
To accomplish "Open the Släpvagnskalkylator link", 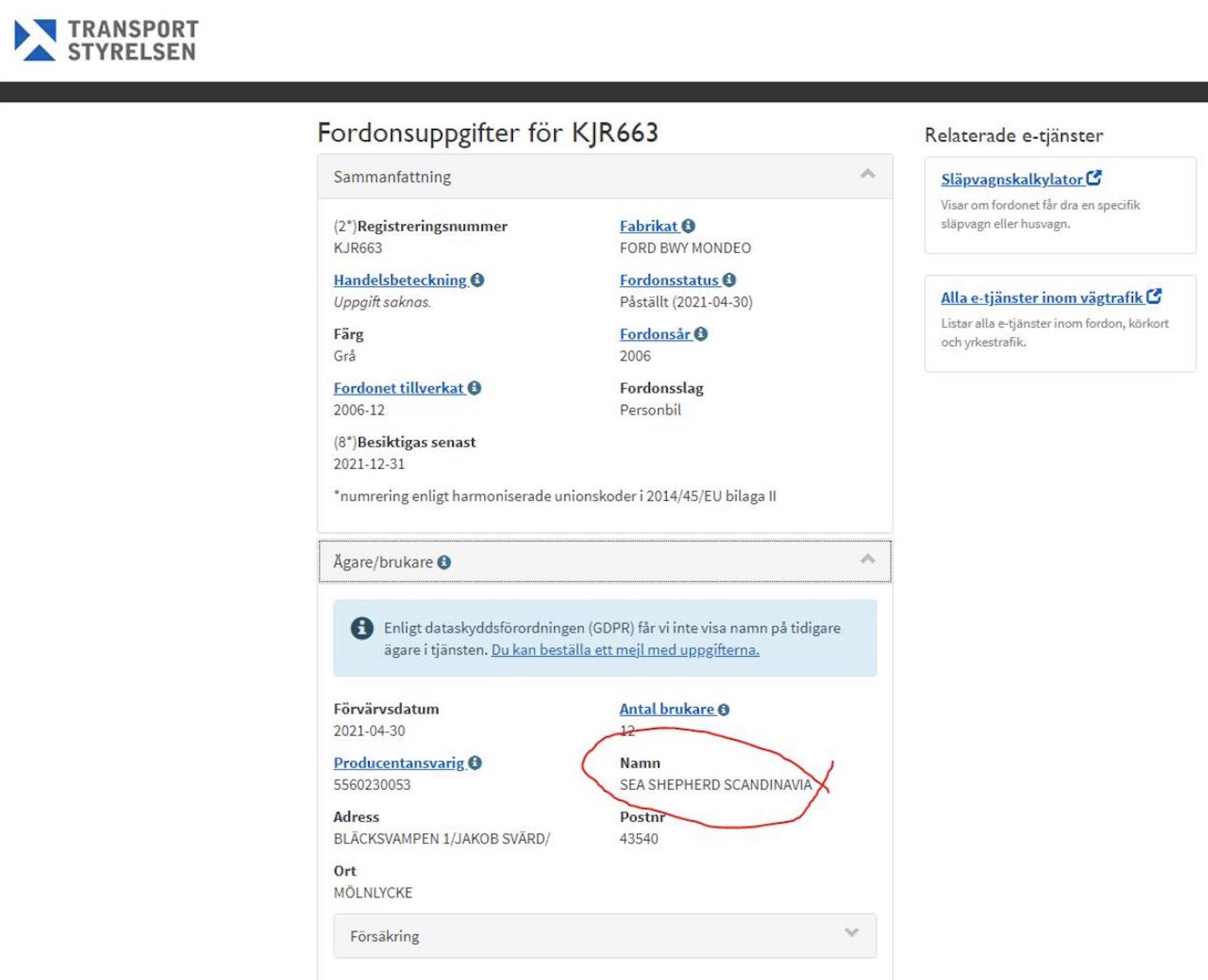I will point(1011,179).
